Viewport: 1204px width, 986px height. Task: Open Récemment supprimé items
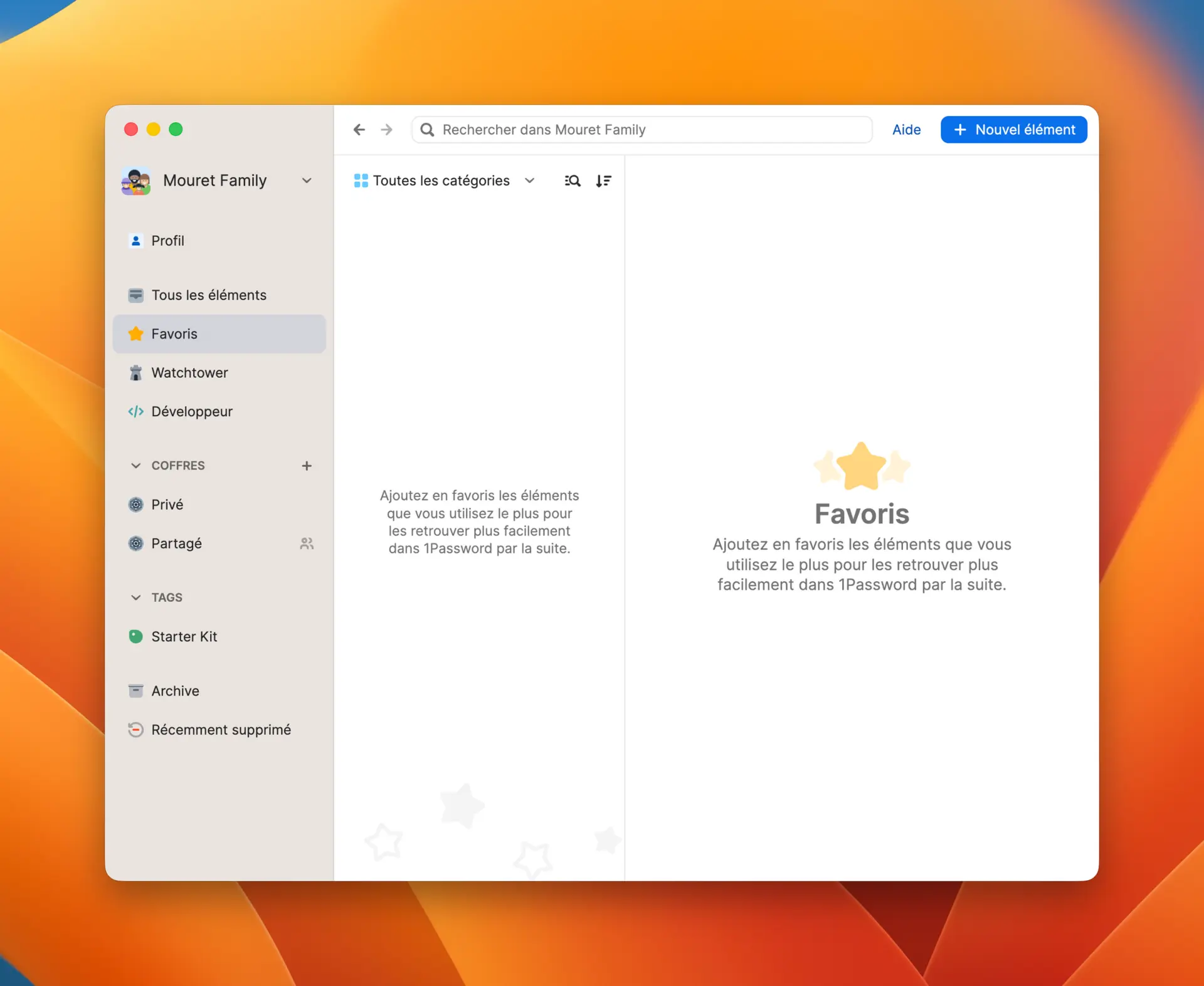pyautogui.click(x=221, y=730)
